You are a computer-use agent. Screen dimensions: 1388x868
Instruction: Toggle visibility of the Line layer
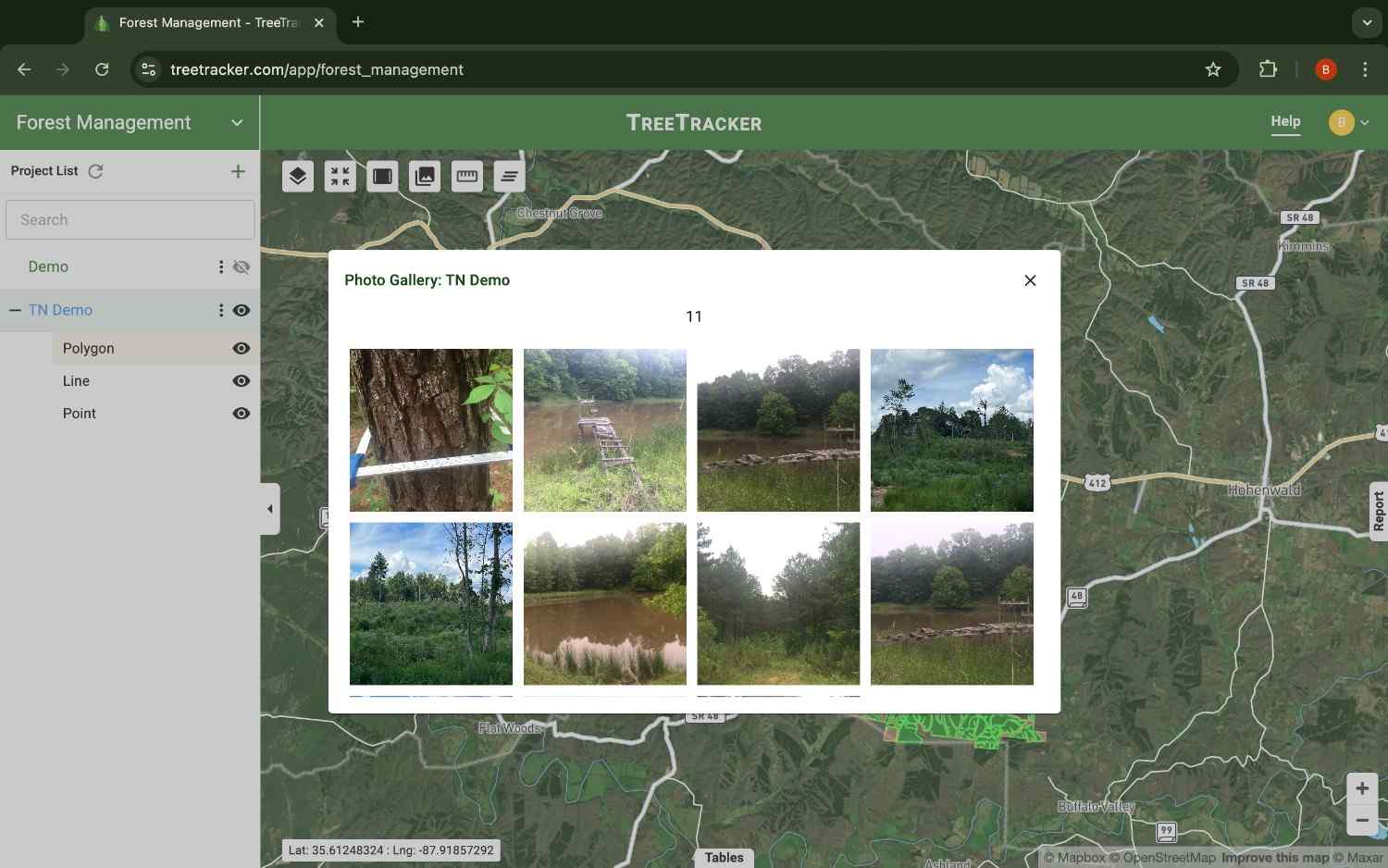point(241,380)
